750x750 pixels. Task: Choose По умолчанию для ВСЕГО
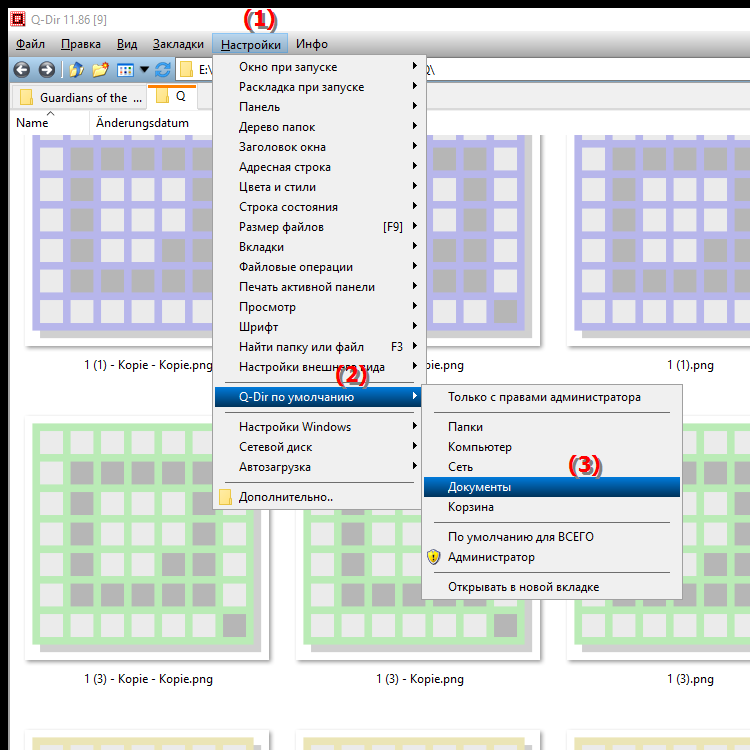point(551,537)
